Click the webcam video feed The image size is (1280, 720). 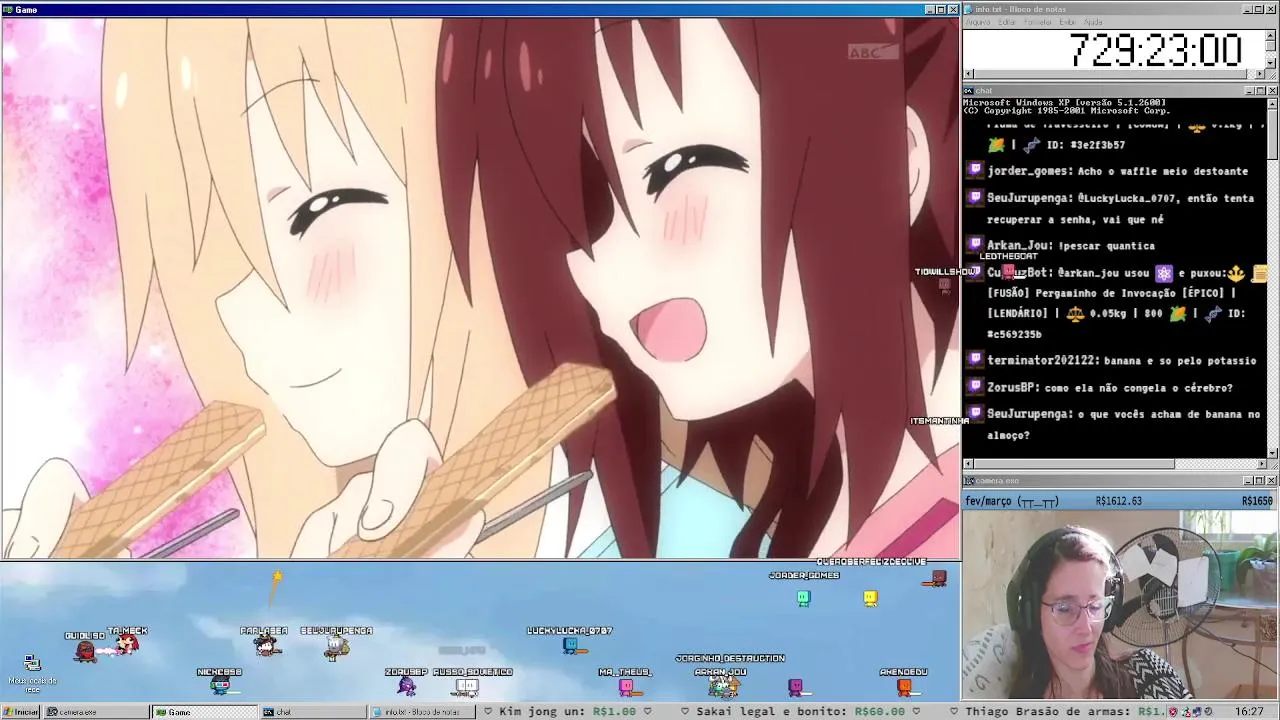(x=1120, y=604)
